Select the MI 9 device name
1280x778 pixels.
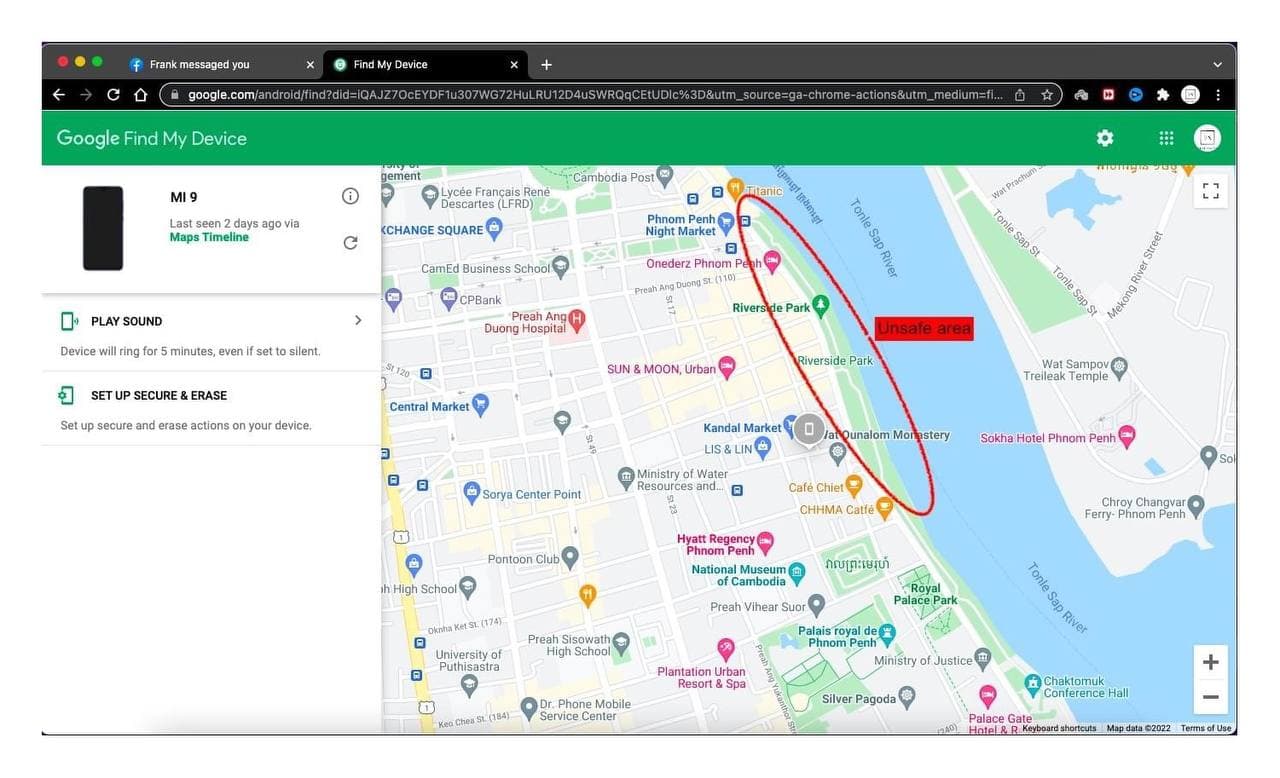(184, 197)
